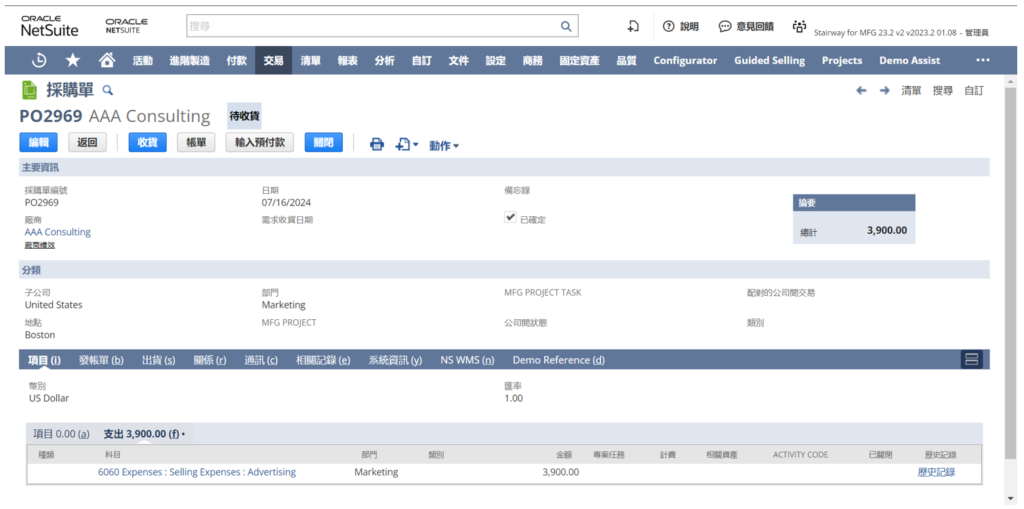Open the shortcuts star icon

point(72,60)
